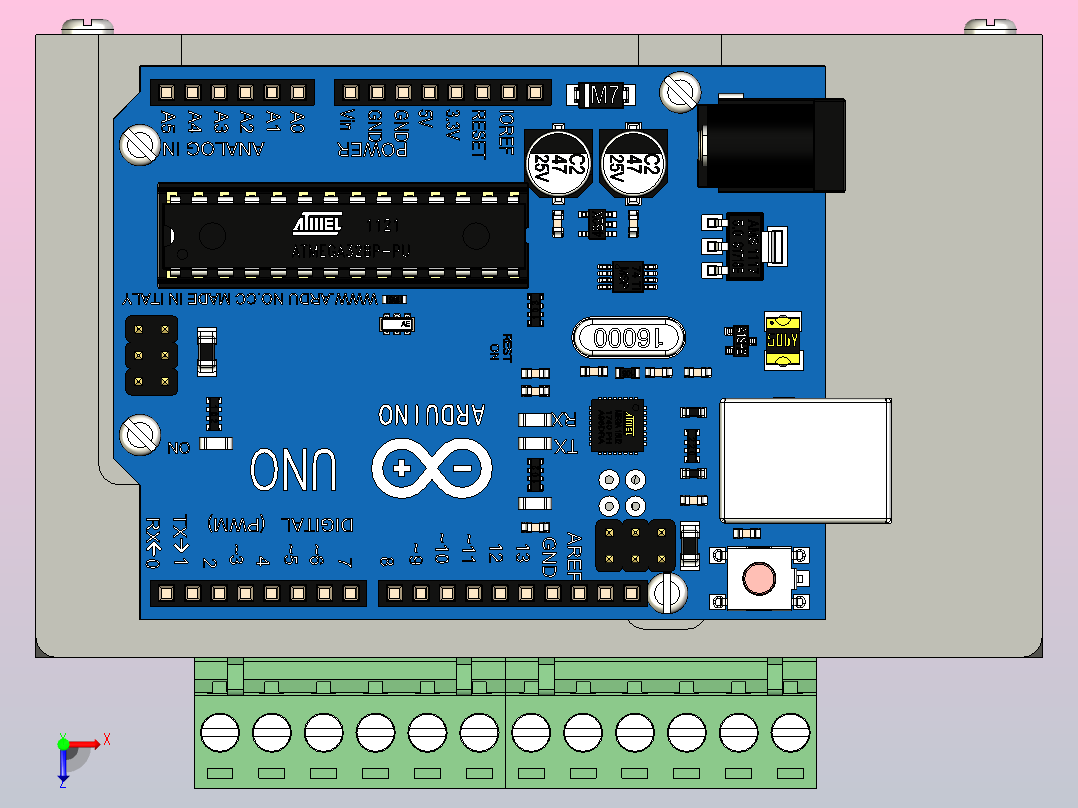
Task: Select the left C2 47 25V capacitor
Action: (x=558, y=164)
